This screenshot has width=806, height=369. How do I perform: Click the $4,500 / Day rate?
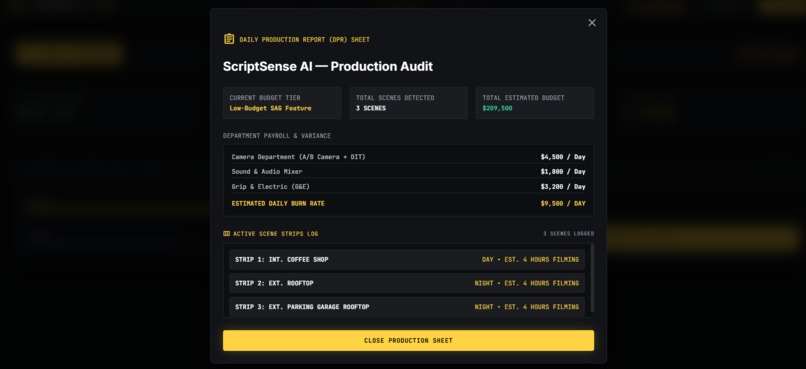pyautogui.click(x=563, y=157)
